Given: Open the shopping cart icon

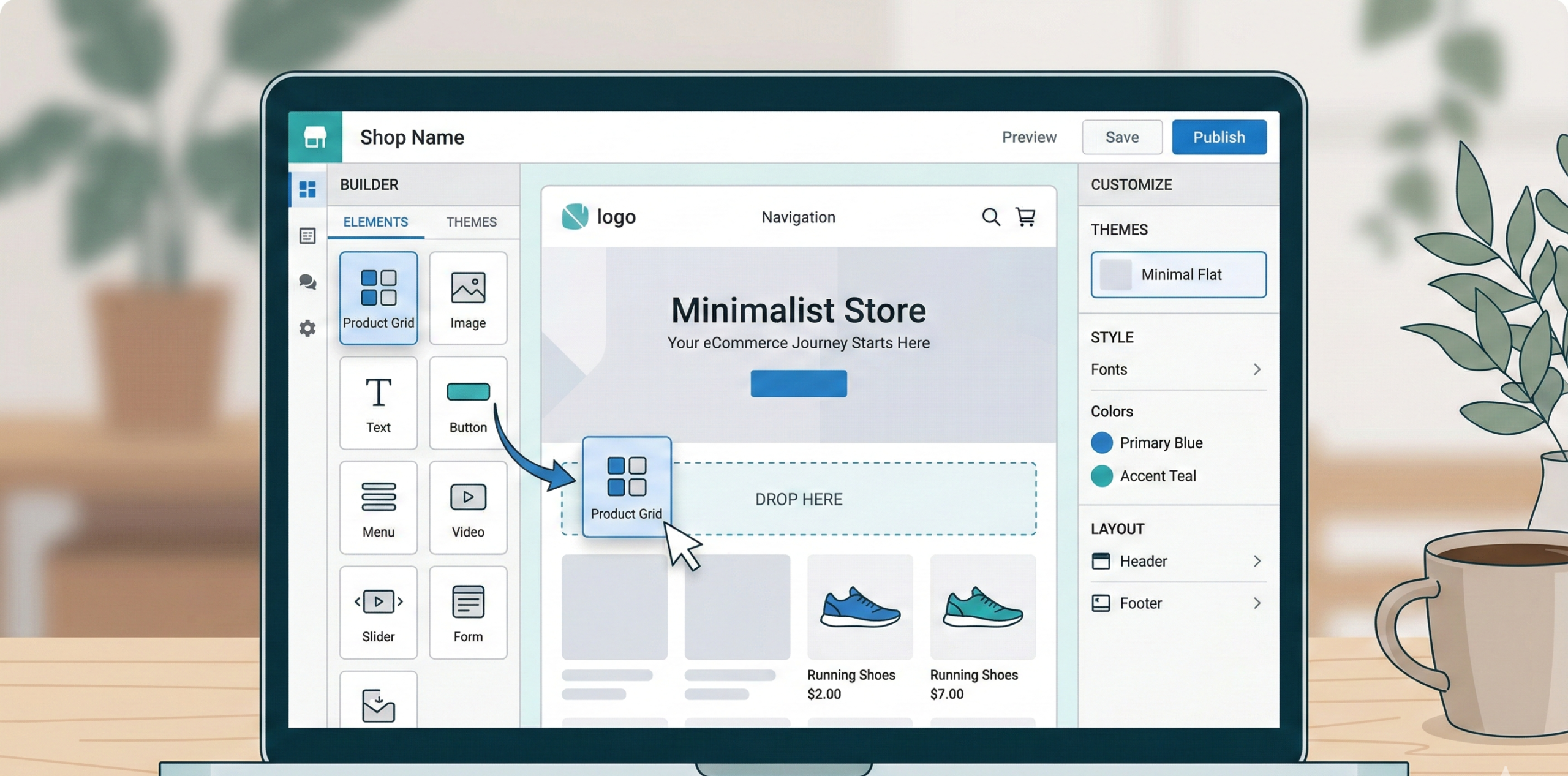Looking at the screenshot, I should click(x=1026, y=217).
